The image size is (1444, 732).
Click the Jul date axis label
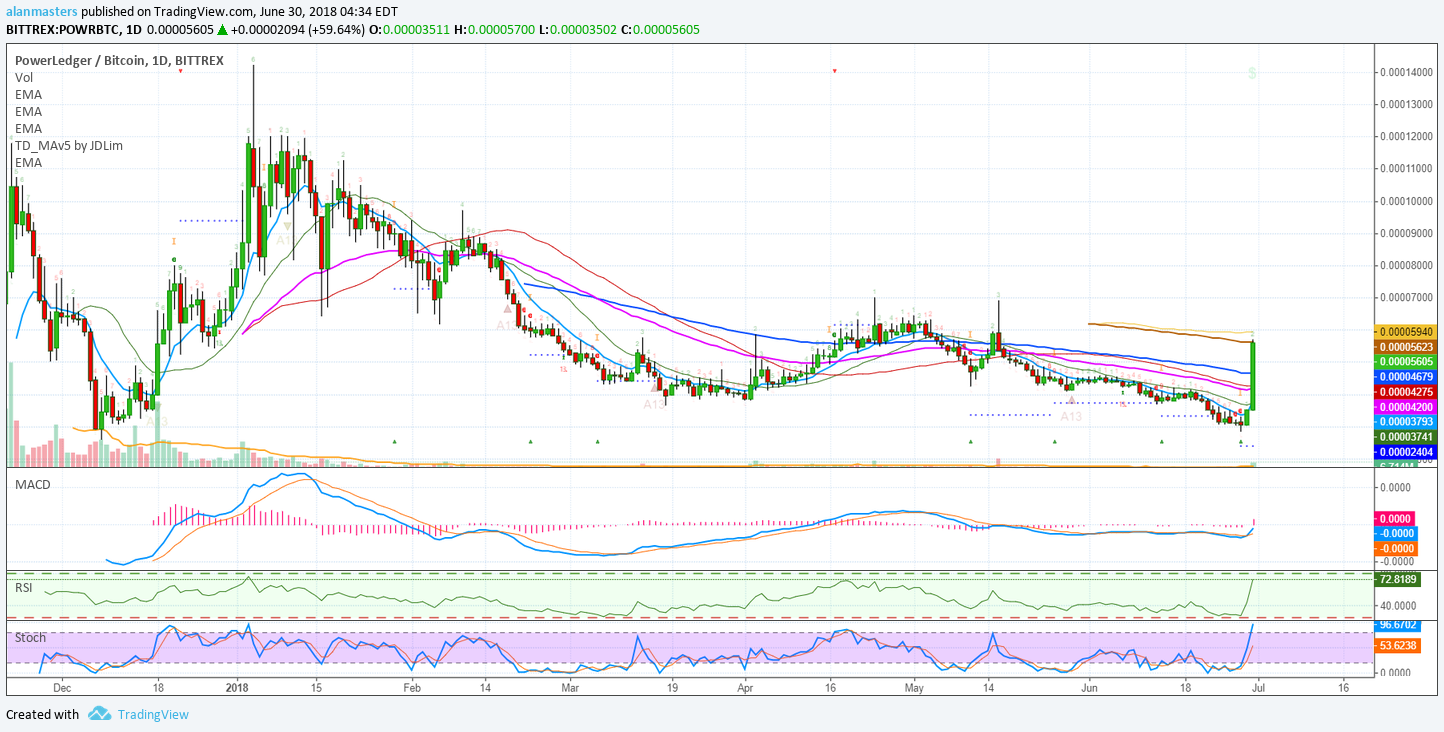point(1258,688)
